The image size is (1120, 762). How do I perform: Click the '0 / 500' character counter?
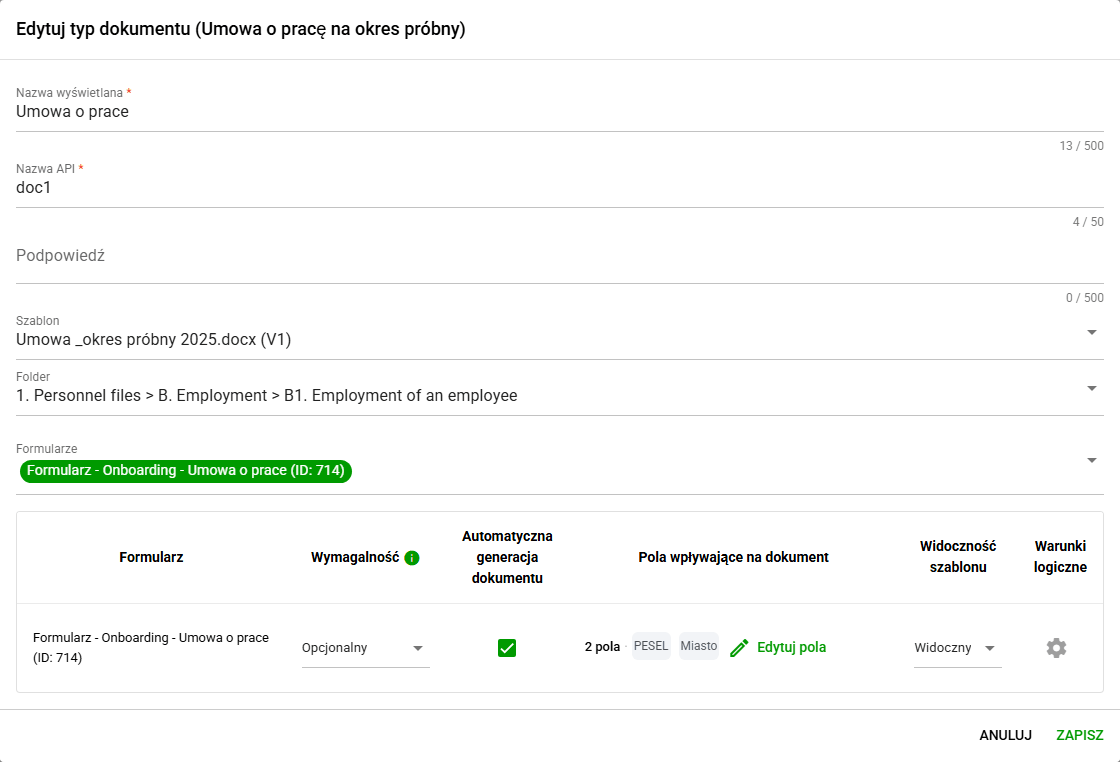point(1084,298)
